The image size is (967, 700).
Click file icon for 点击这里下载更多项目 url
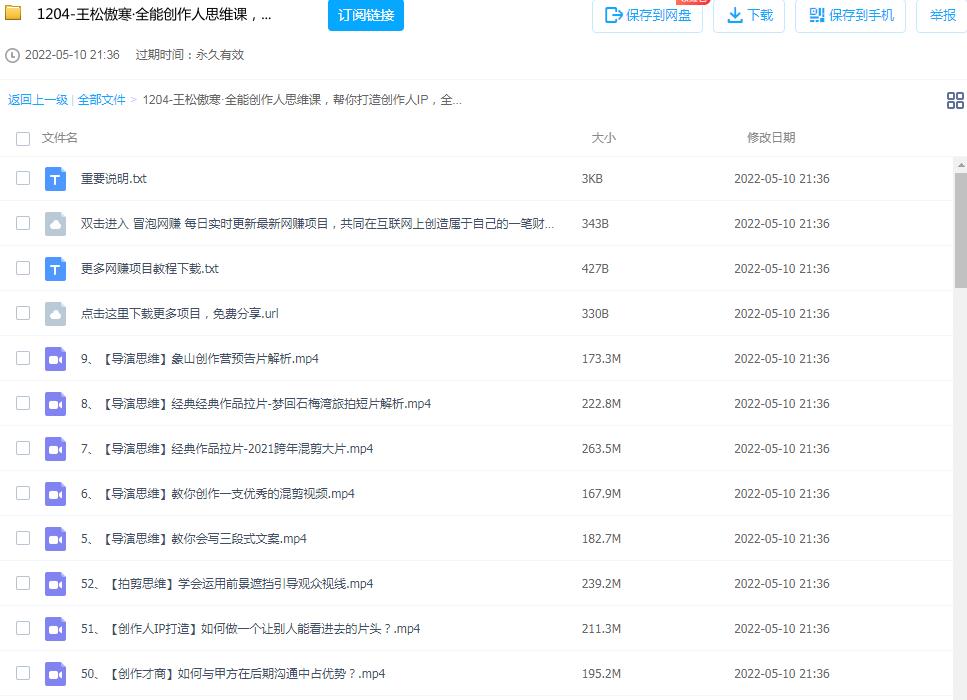pos(56,314)
